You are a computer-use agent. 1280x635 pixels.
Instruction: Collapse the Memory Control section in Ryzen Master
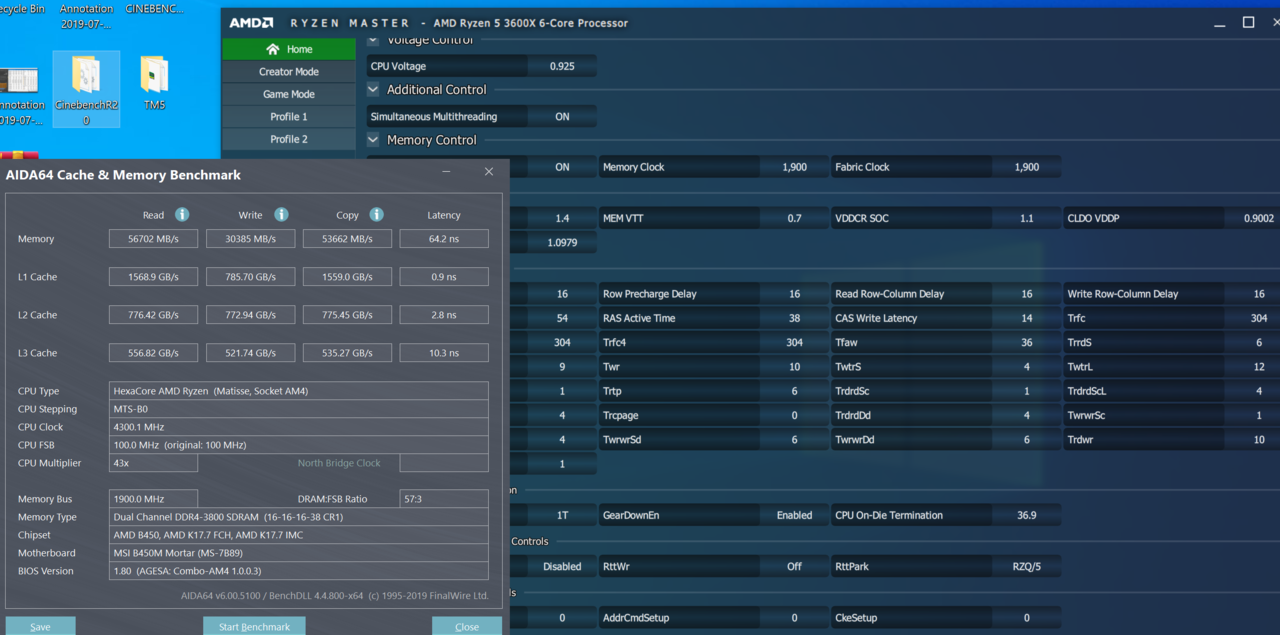click(373, 140)
